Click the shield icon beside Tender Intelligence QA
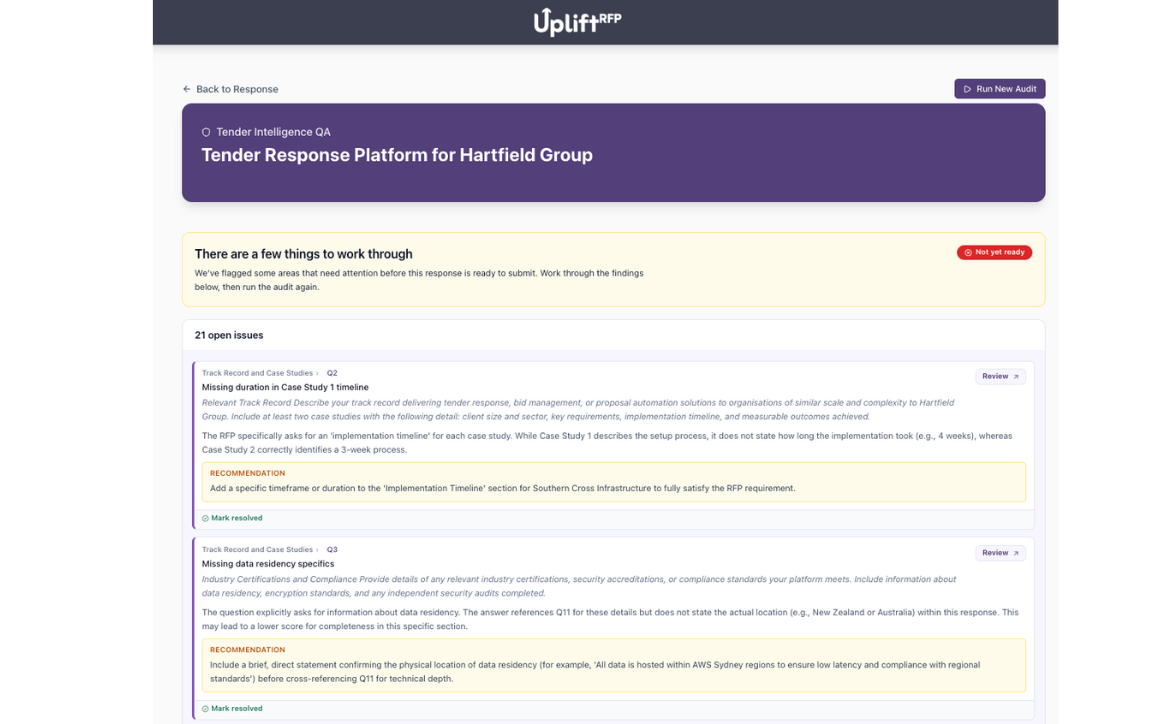Viewport: 1174px width, 724px height. pos(205,131)
